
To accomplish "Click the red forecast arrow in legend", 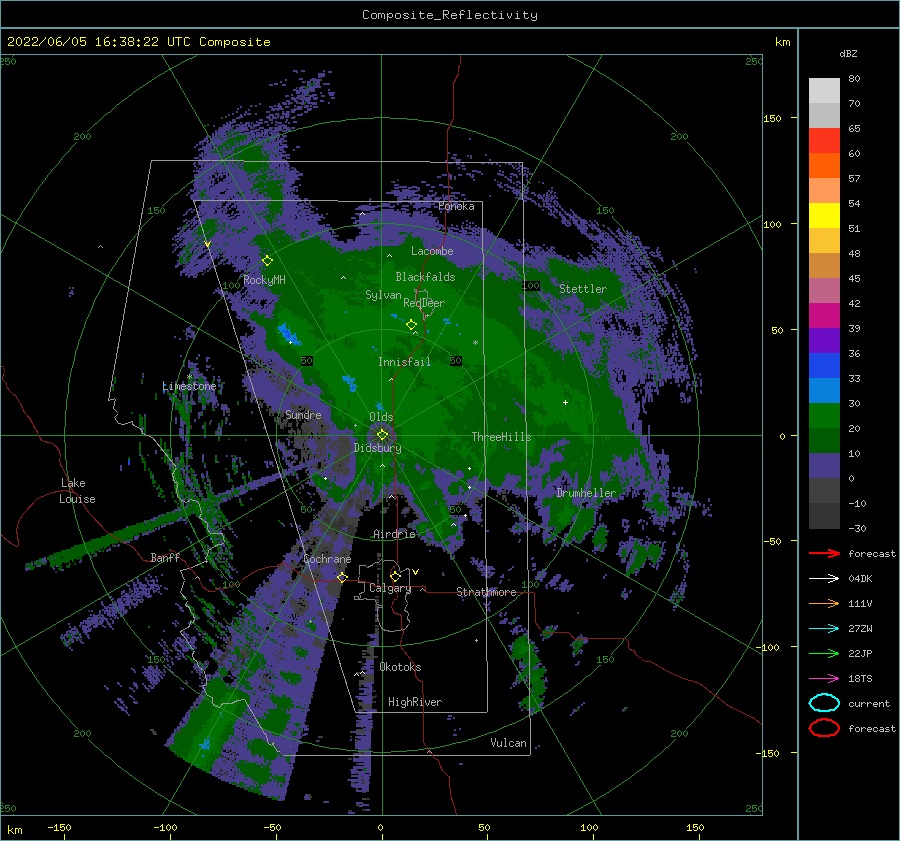I will [824, 553].
